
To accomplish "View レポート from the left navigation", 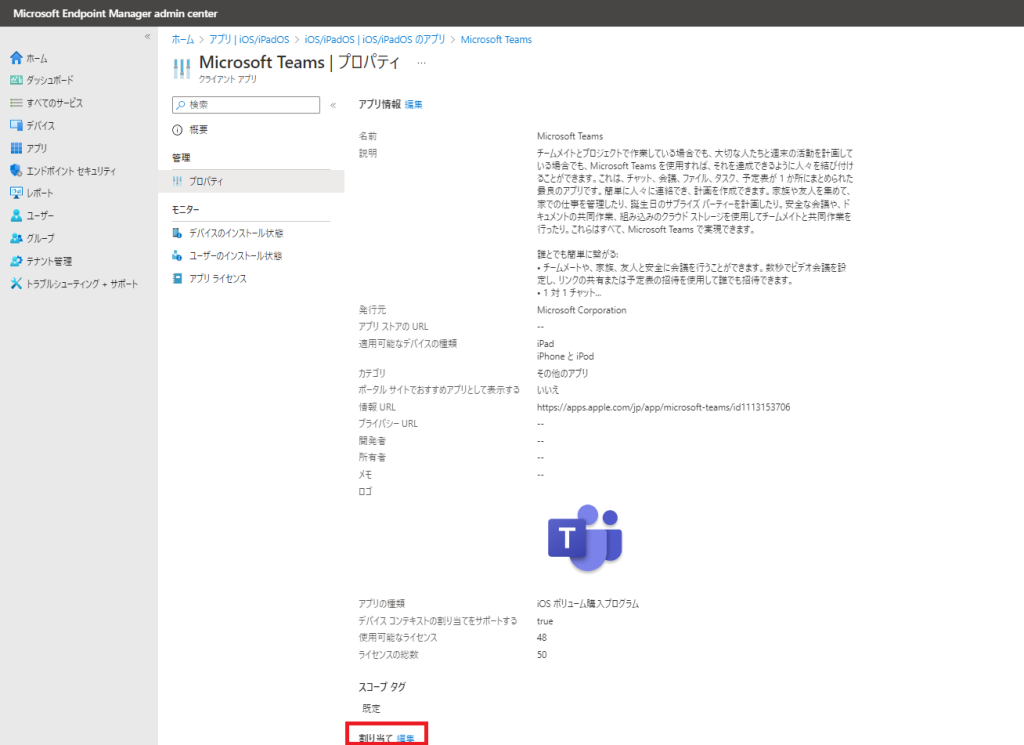I will click(x=40, y=193).
